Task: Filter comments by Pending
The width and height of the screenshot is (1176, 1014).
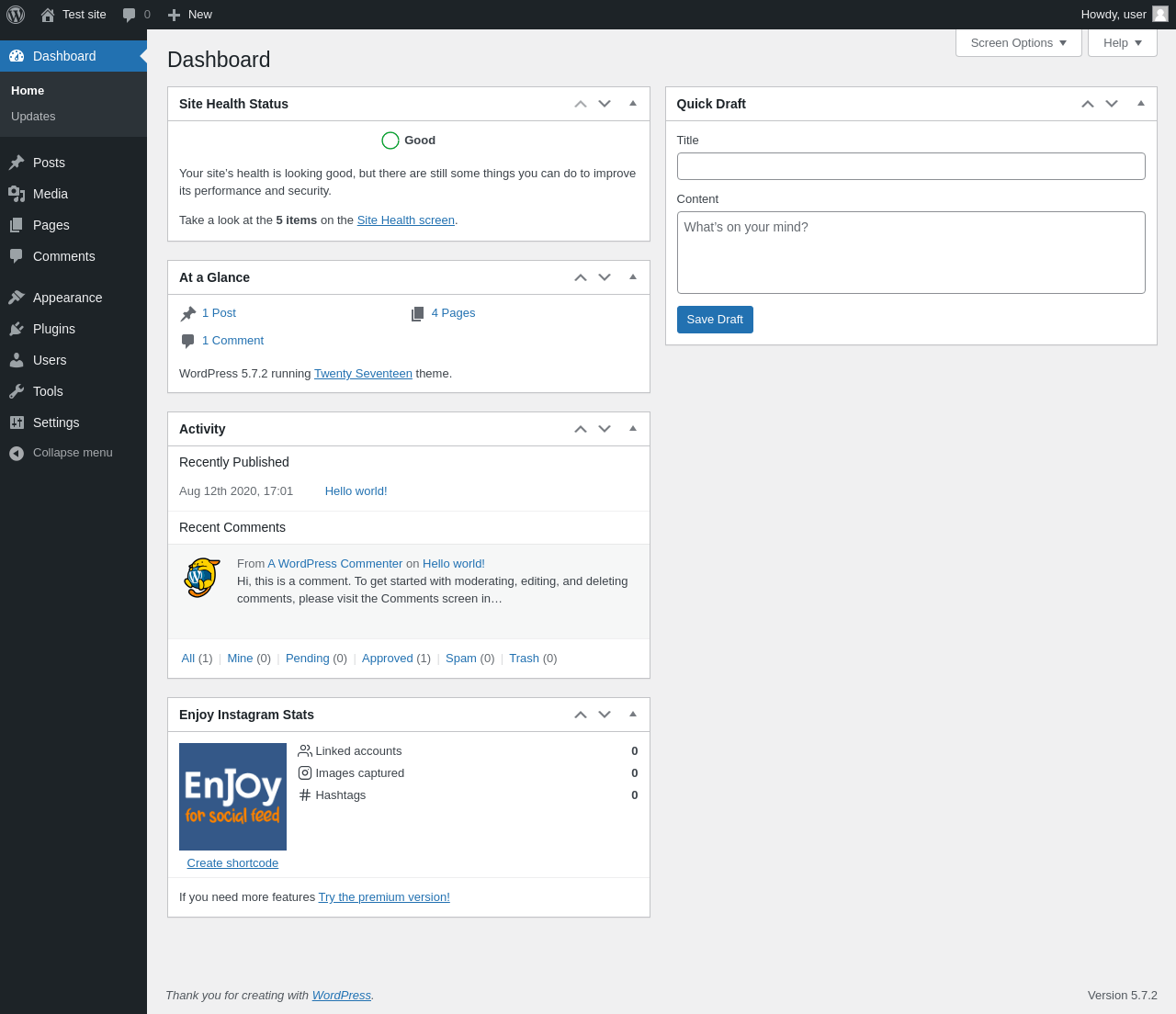Action: [x=307, y=659]
